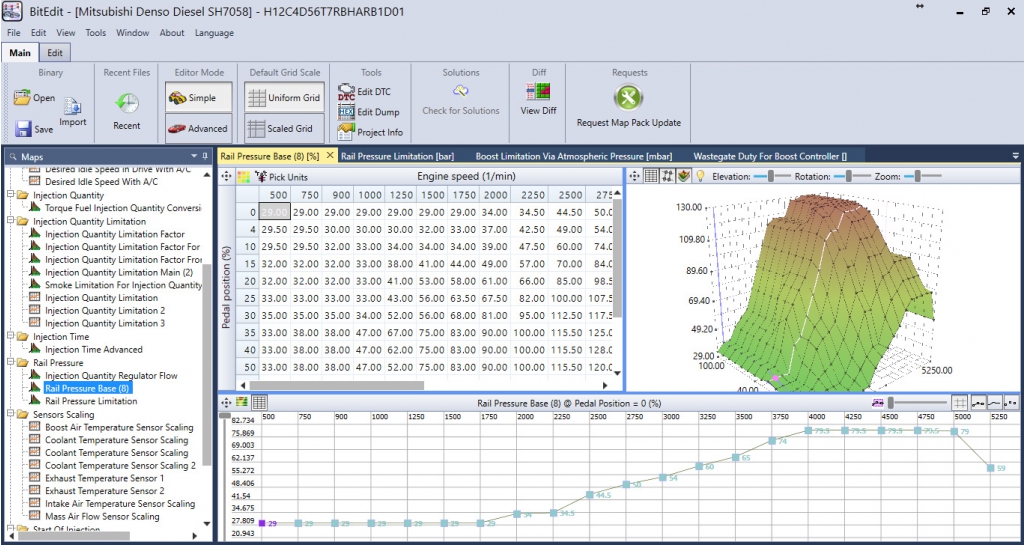The width and height of the screenshot is (1024, 545).
Task: Select Uniform Grid scale
Action: coord(285,98)
